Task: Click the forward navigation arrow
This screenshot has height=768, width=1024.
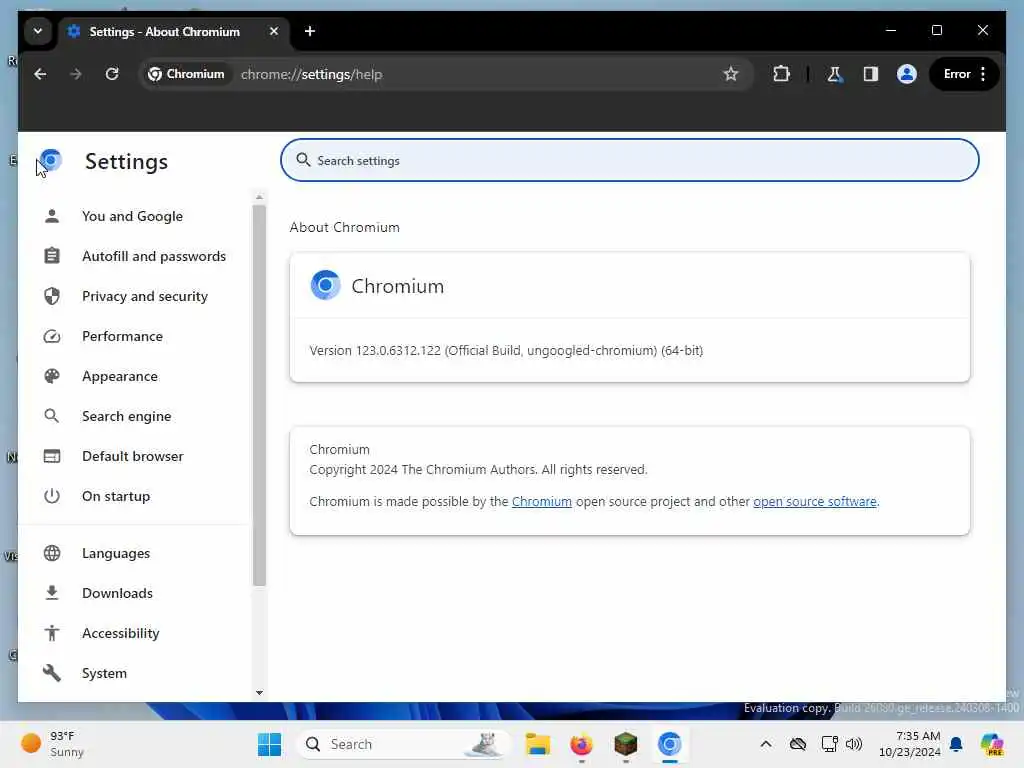Action: [76, 74]
